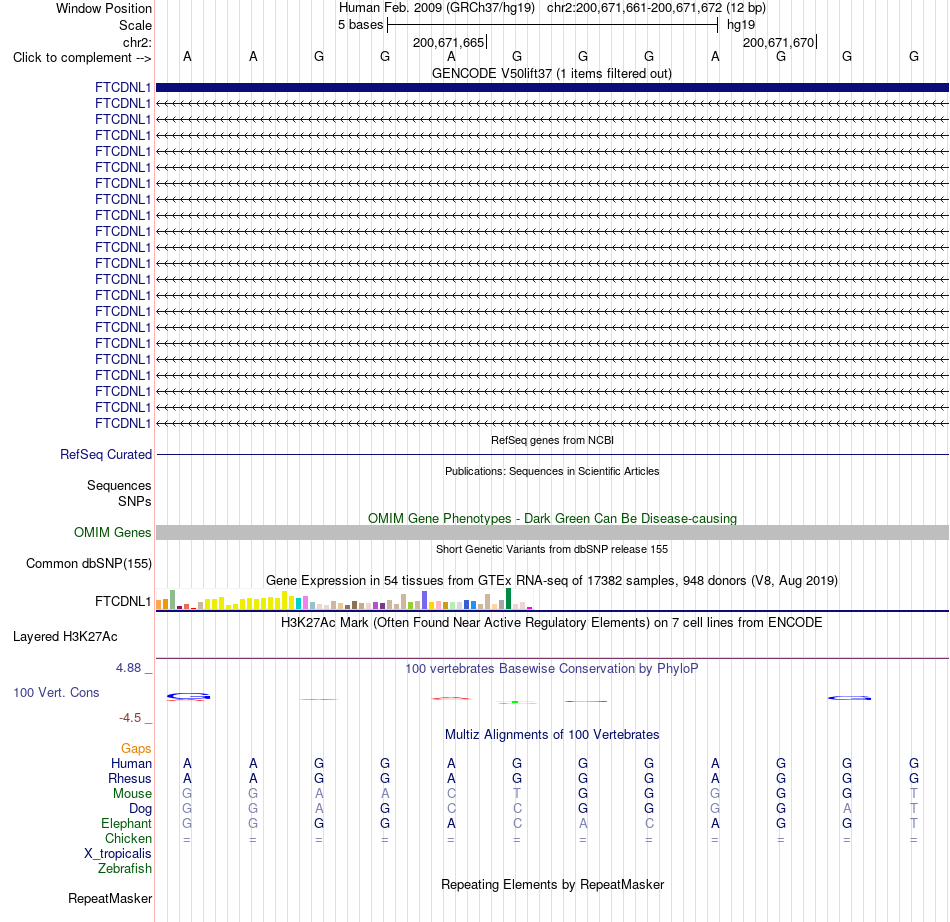Screen dimensions: 950x922
Task: Click the 'RefSeq Curated' track label
Action: click(105, 454)
